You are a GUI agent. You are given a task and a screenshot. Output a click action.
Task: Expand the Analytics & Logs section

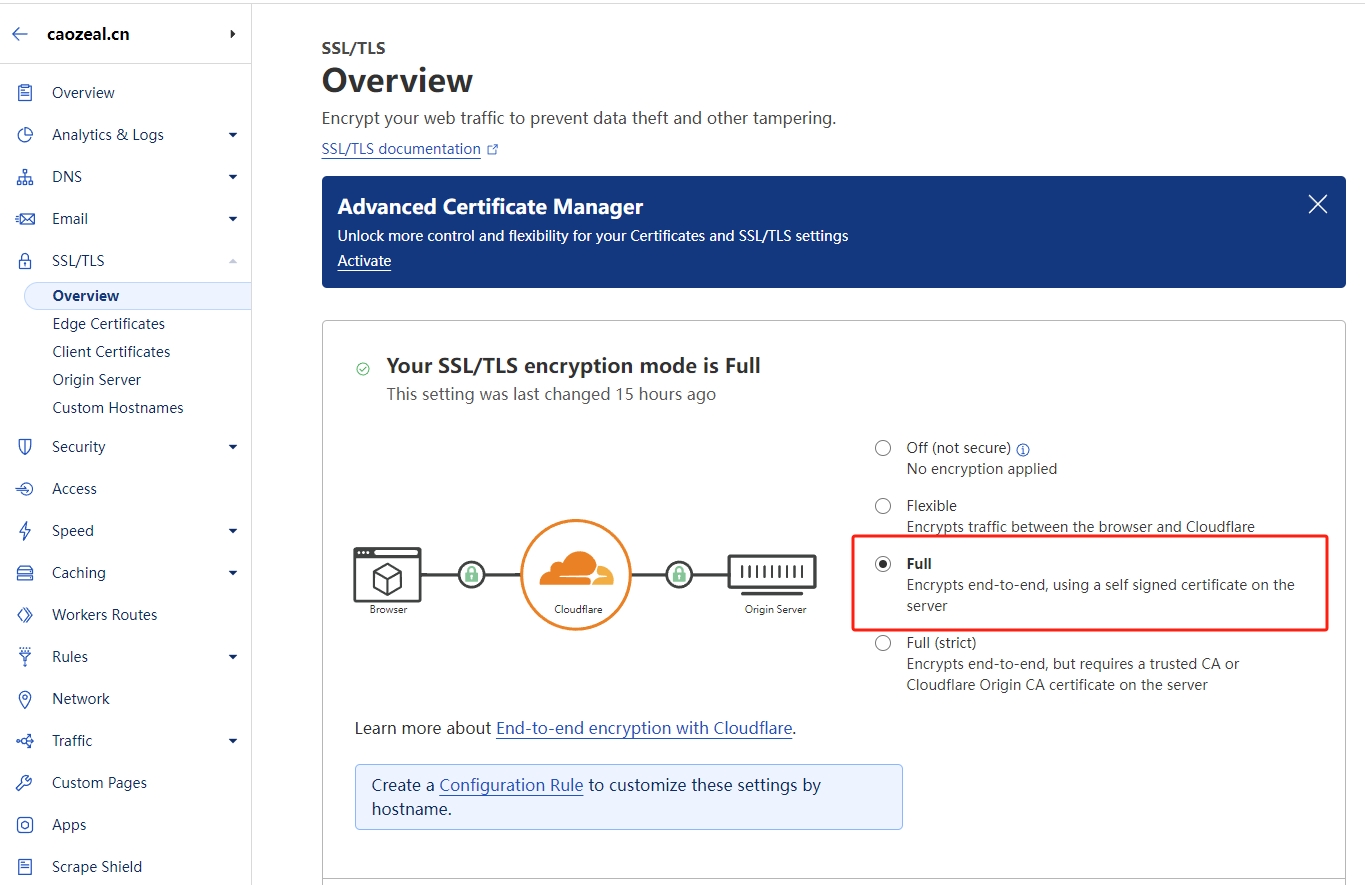click(232, 134)
